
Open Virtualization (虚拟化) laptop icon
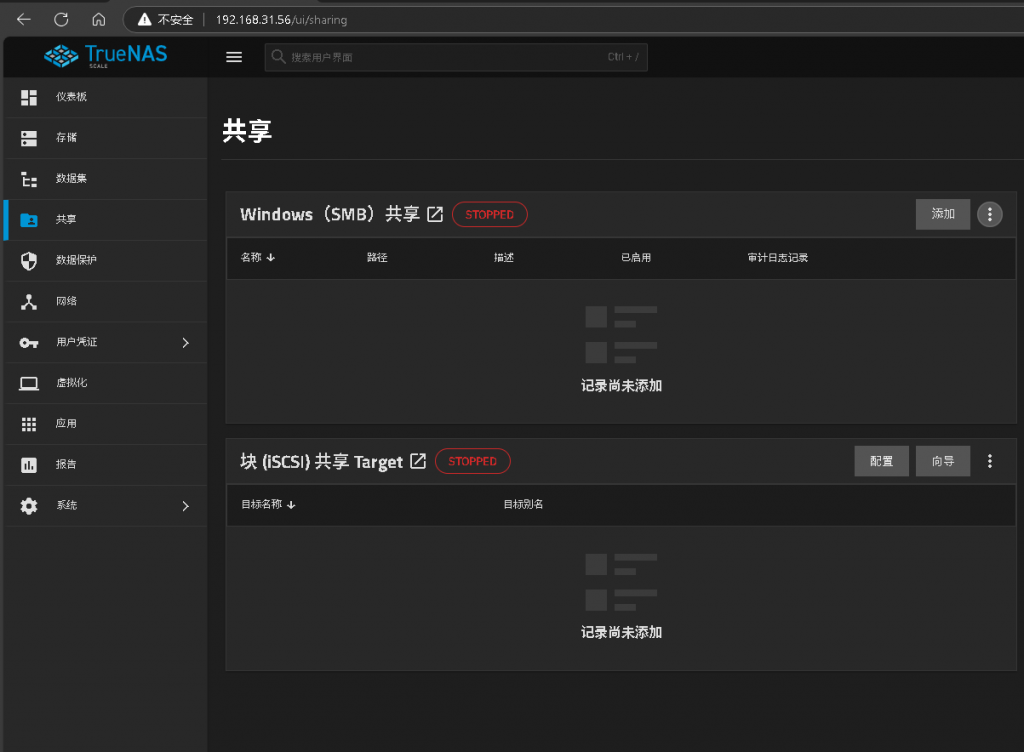(29, 383)
